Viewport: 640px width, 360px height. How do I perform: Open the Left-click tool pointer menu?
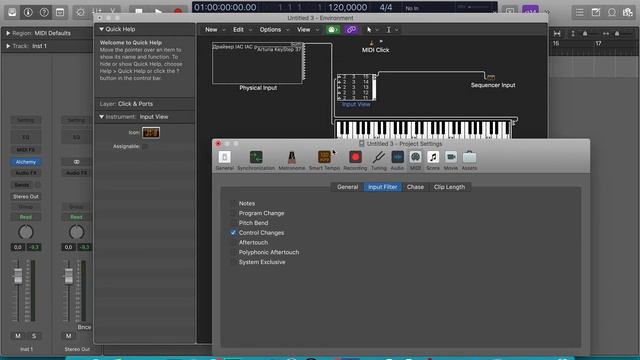[x=372, y=29]
